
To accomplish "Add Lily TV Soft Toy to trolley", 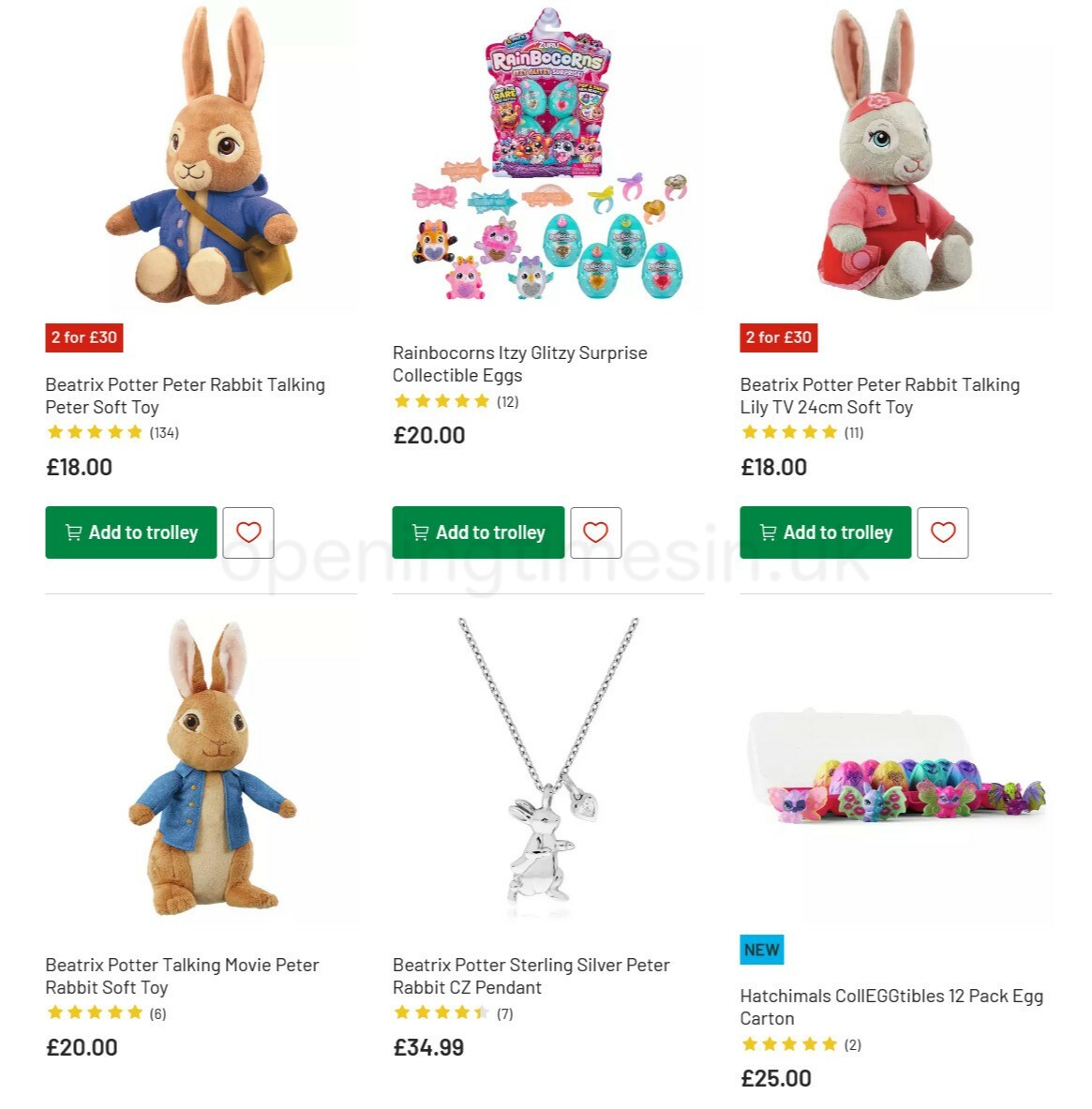I will pyautogui.click(x=825, y=532).
